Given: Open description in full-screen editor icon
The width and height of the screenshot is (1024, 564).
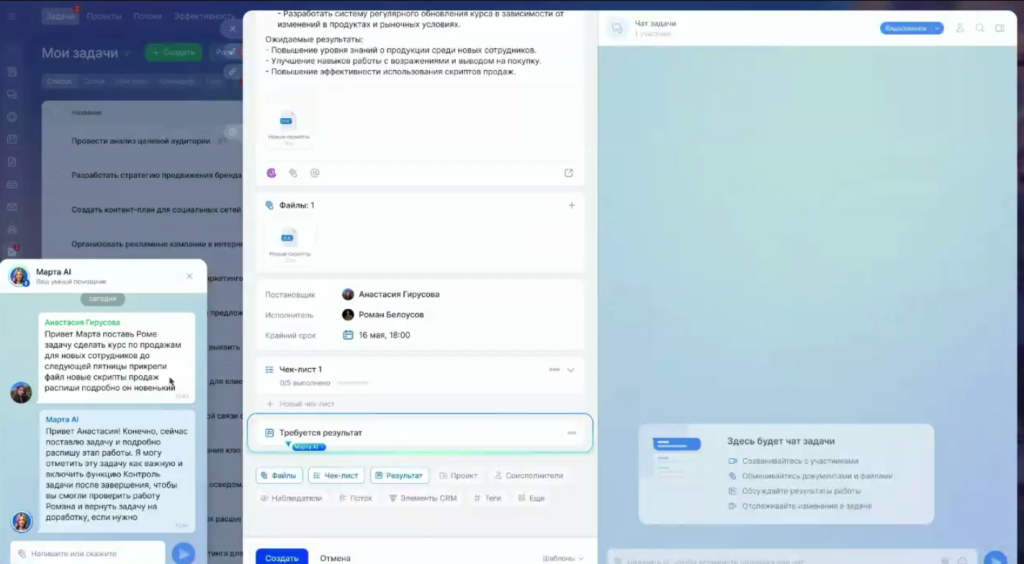Looking at the screenshot, I should [569, 173].
